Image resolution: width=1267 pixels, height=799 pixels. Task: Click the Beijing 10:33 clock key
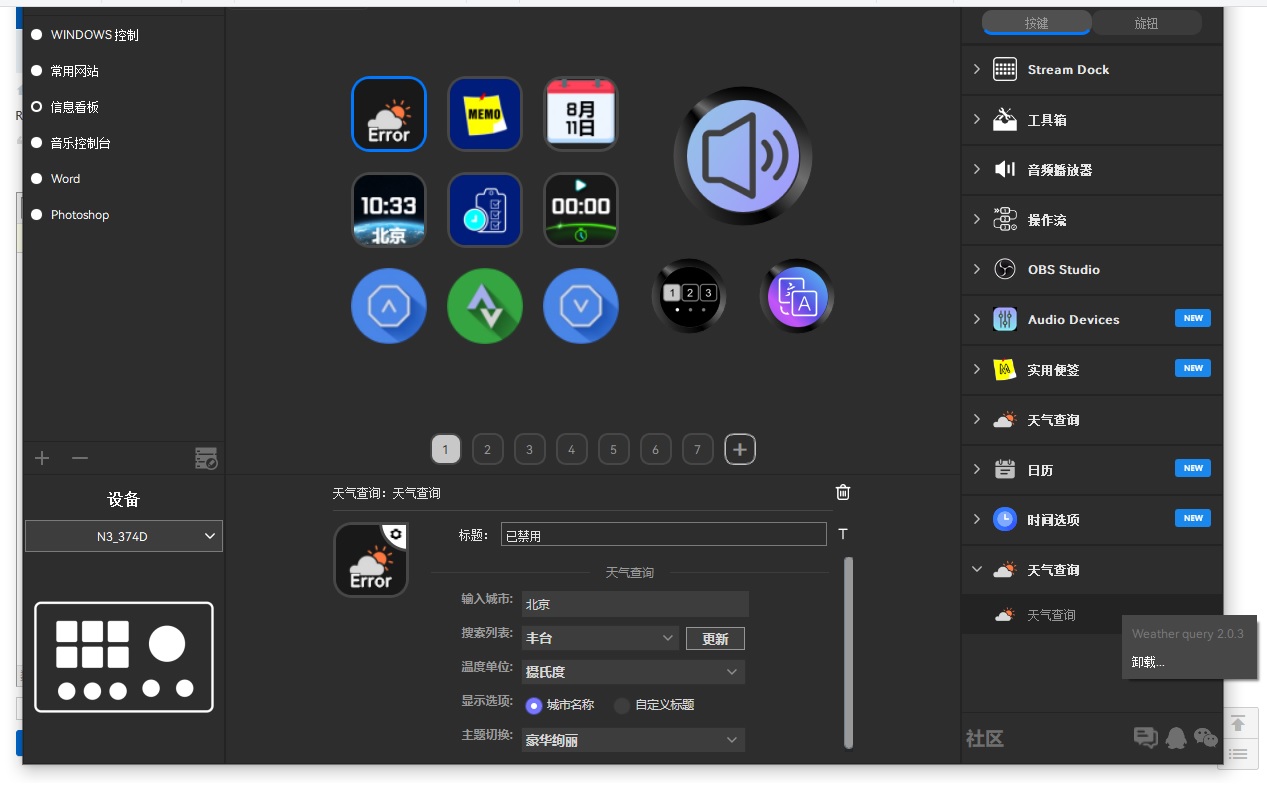click(389, 210)
